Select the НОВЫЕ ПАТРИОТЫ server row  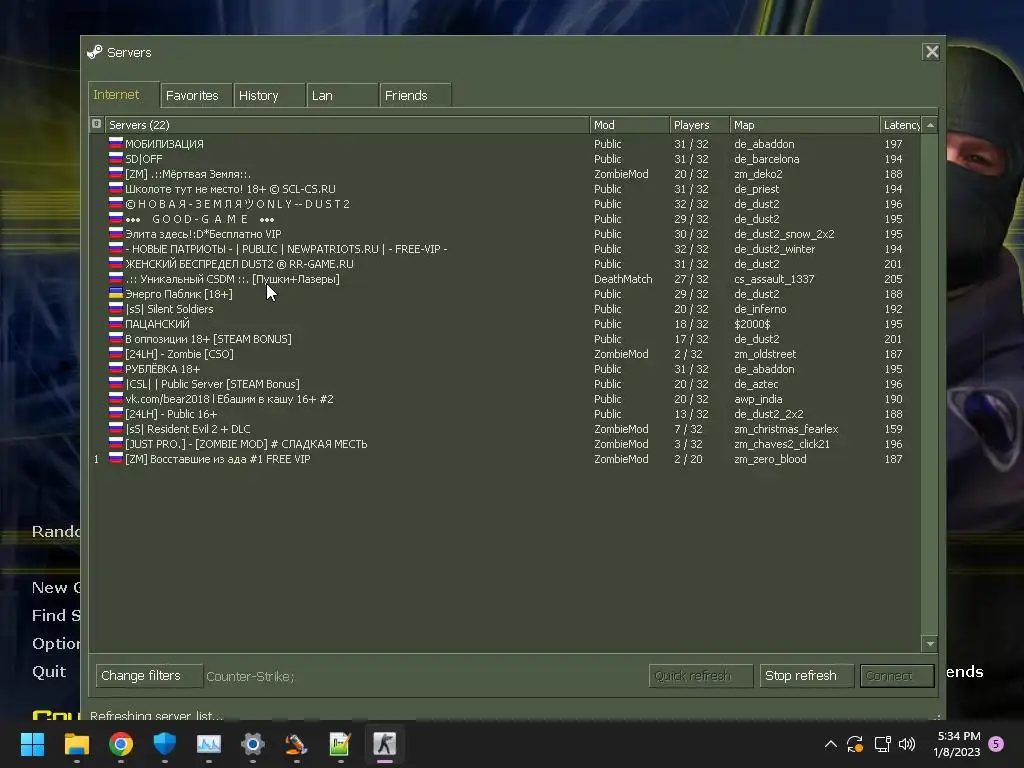[x=505, y=249]
